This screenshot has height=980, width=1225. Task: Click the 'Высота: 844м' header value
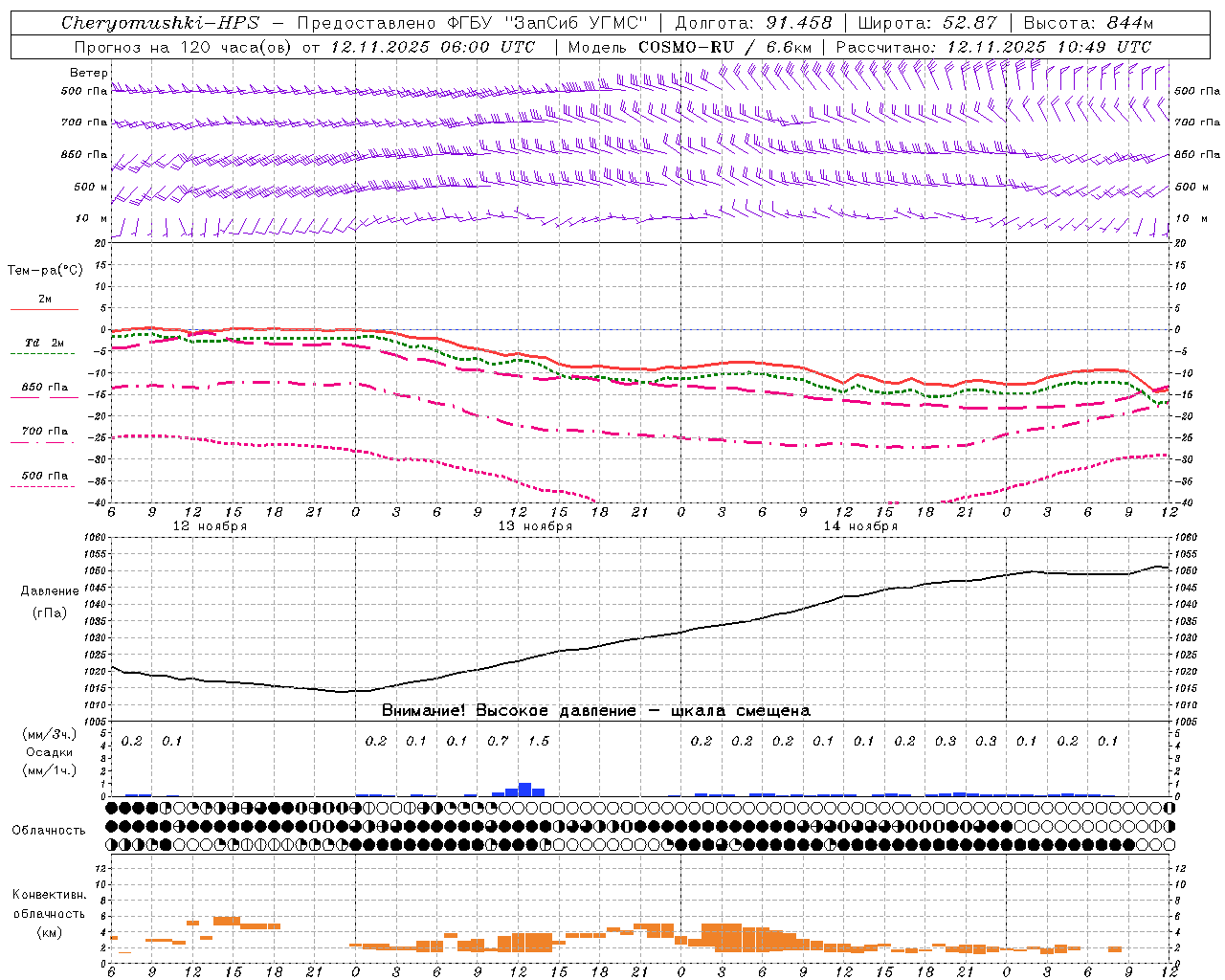click(x=1088, y=23)
